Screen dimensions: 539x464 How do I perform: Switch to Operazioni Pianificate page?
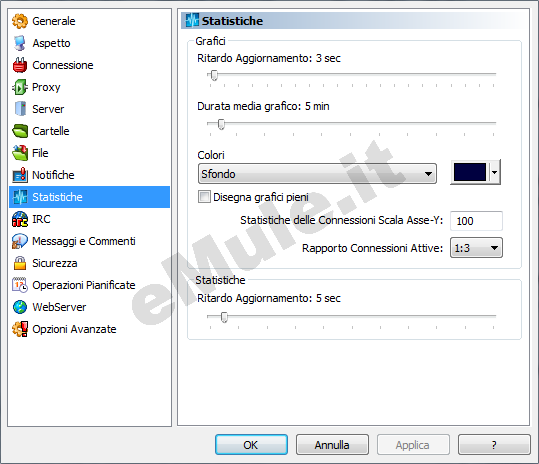84,285
